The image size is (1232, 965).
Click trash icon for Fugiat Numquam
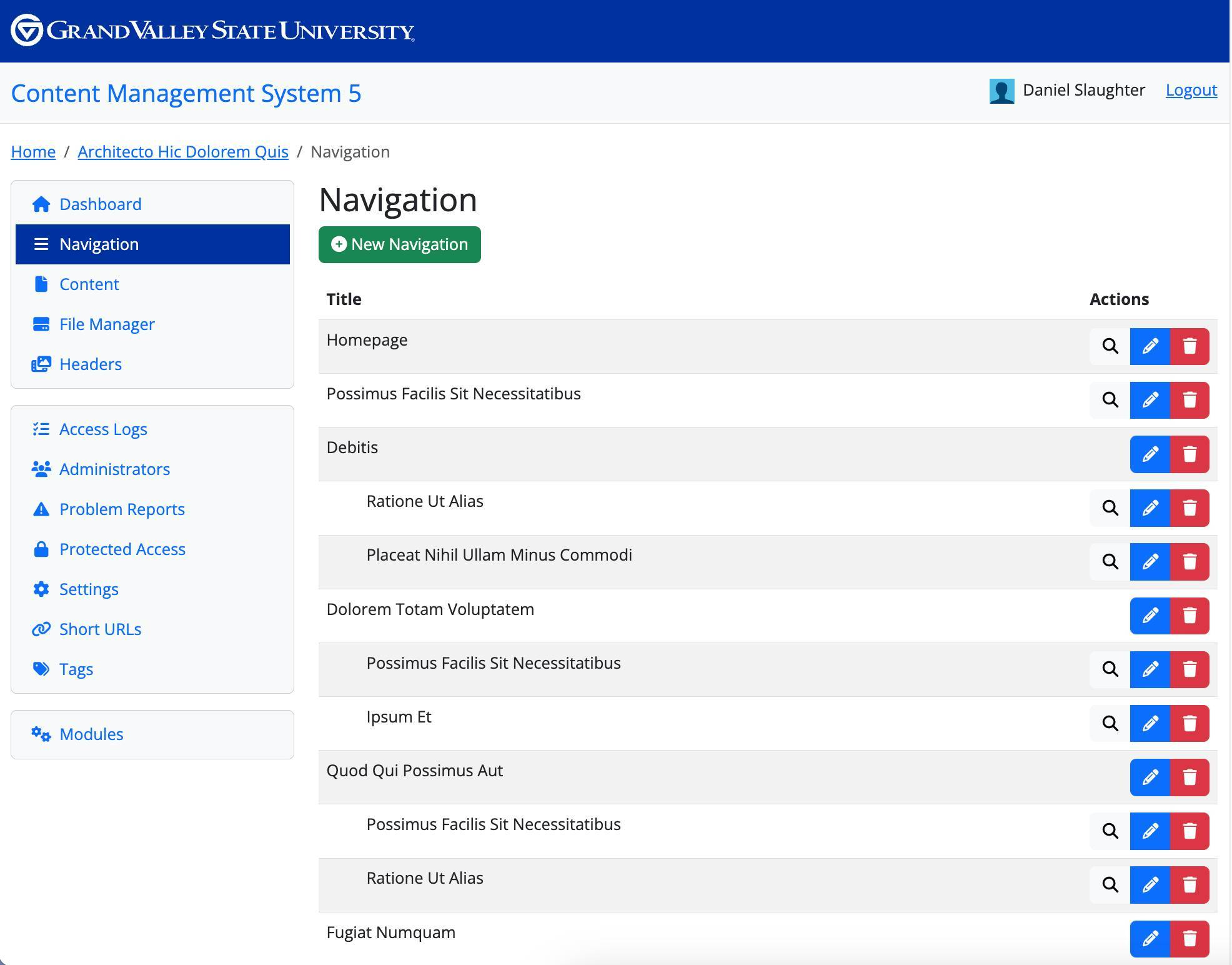pos(1190,939)
